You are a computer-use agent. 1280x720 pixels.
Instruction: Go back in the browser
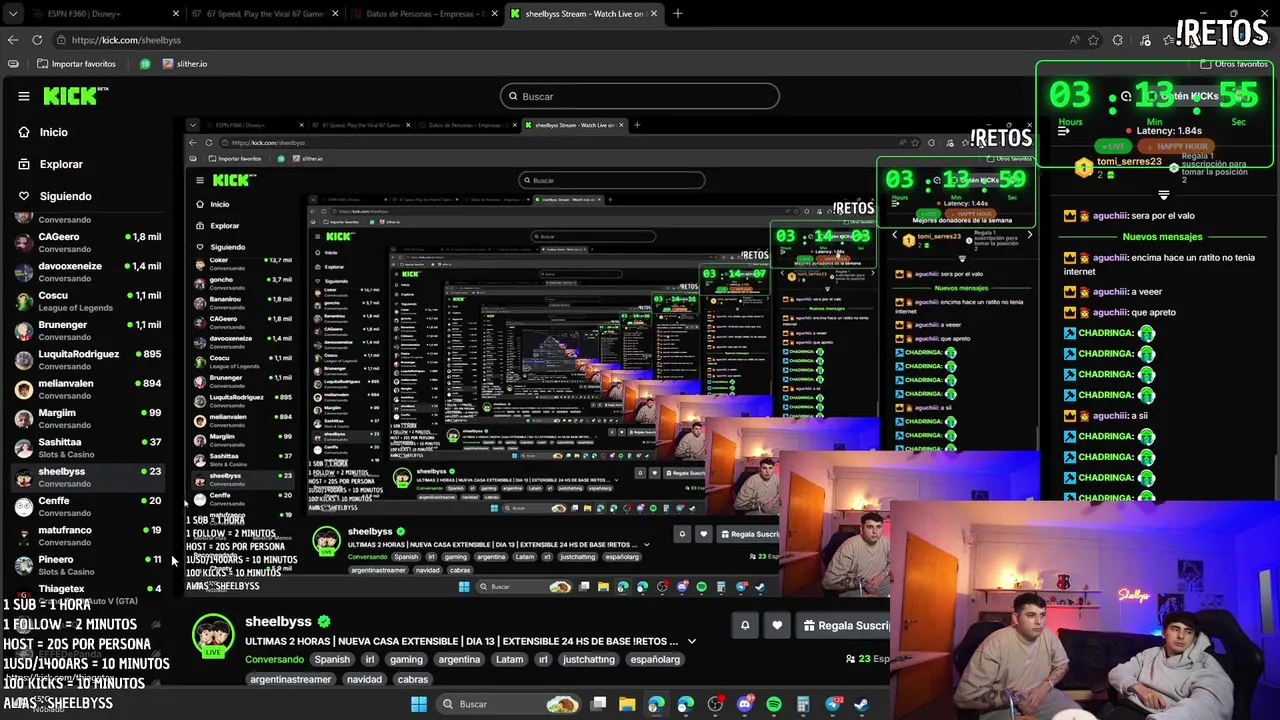[x=13, y=40]
